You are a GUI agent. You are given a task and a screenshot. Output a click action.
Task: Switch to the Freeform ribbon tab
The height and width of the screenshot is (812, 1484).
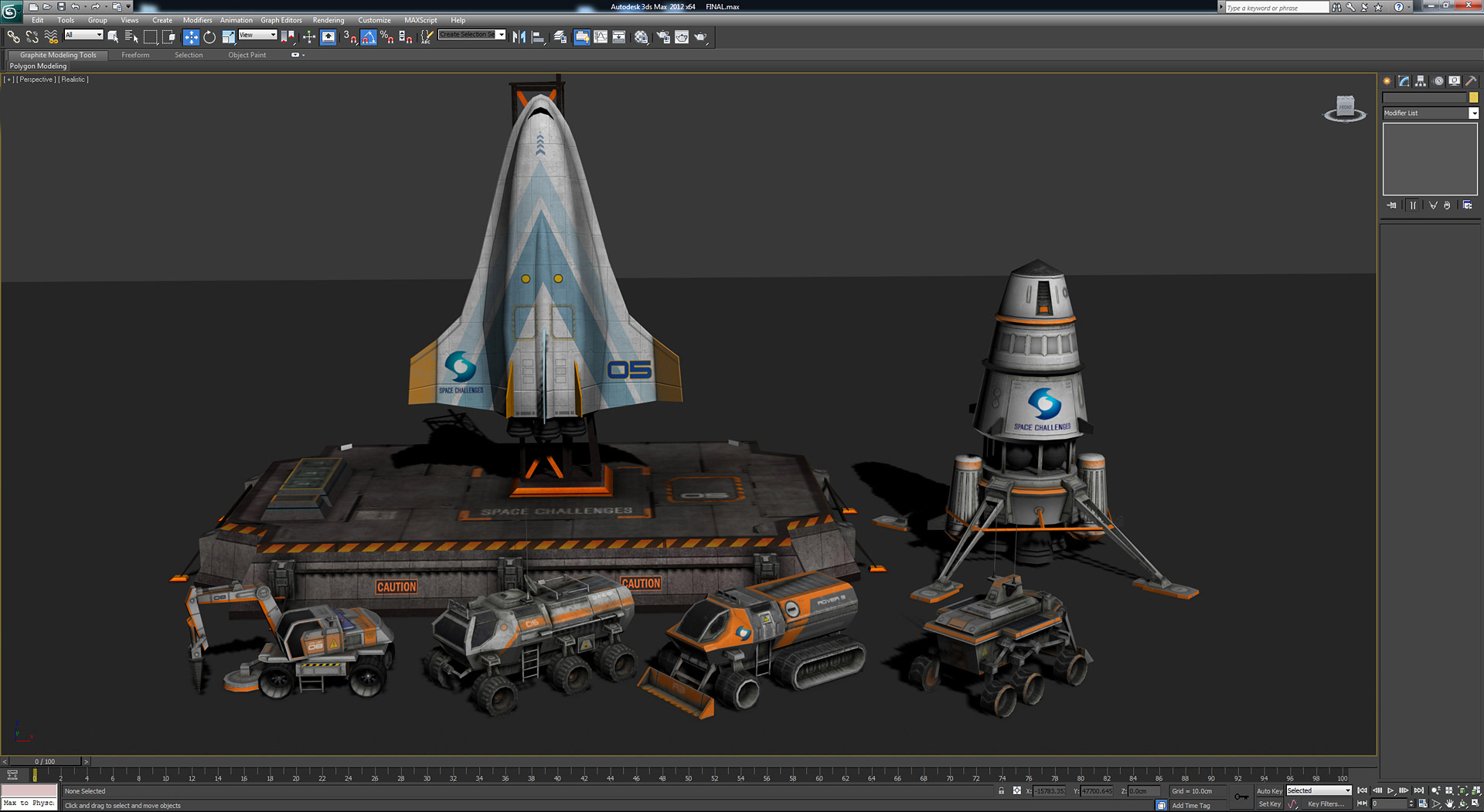tap(135, 55)
